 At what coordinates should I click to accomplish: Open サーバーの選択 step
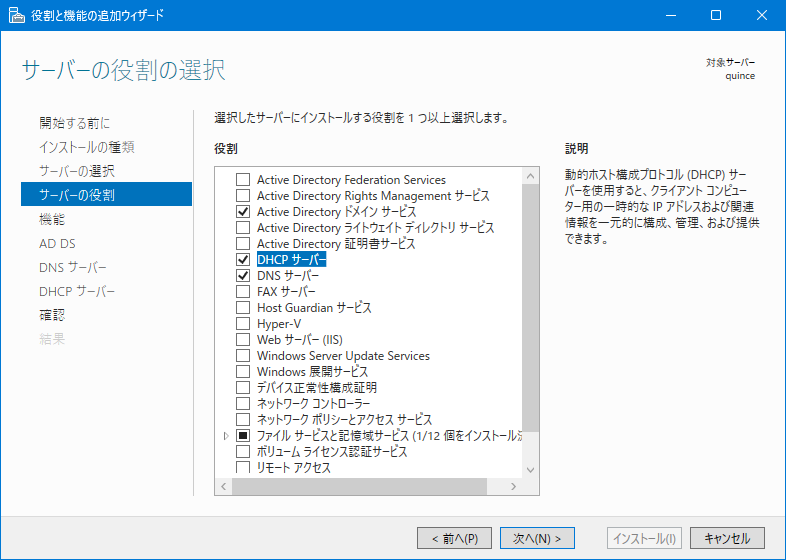(77, 171)
